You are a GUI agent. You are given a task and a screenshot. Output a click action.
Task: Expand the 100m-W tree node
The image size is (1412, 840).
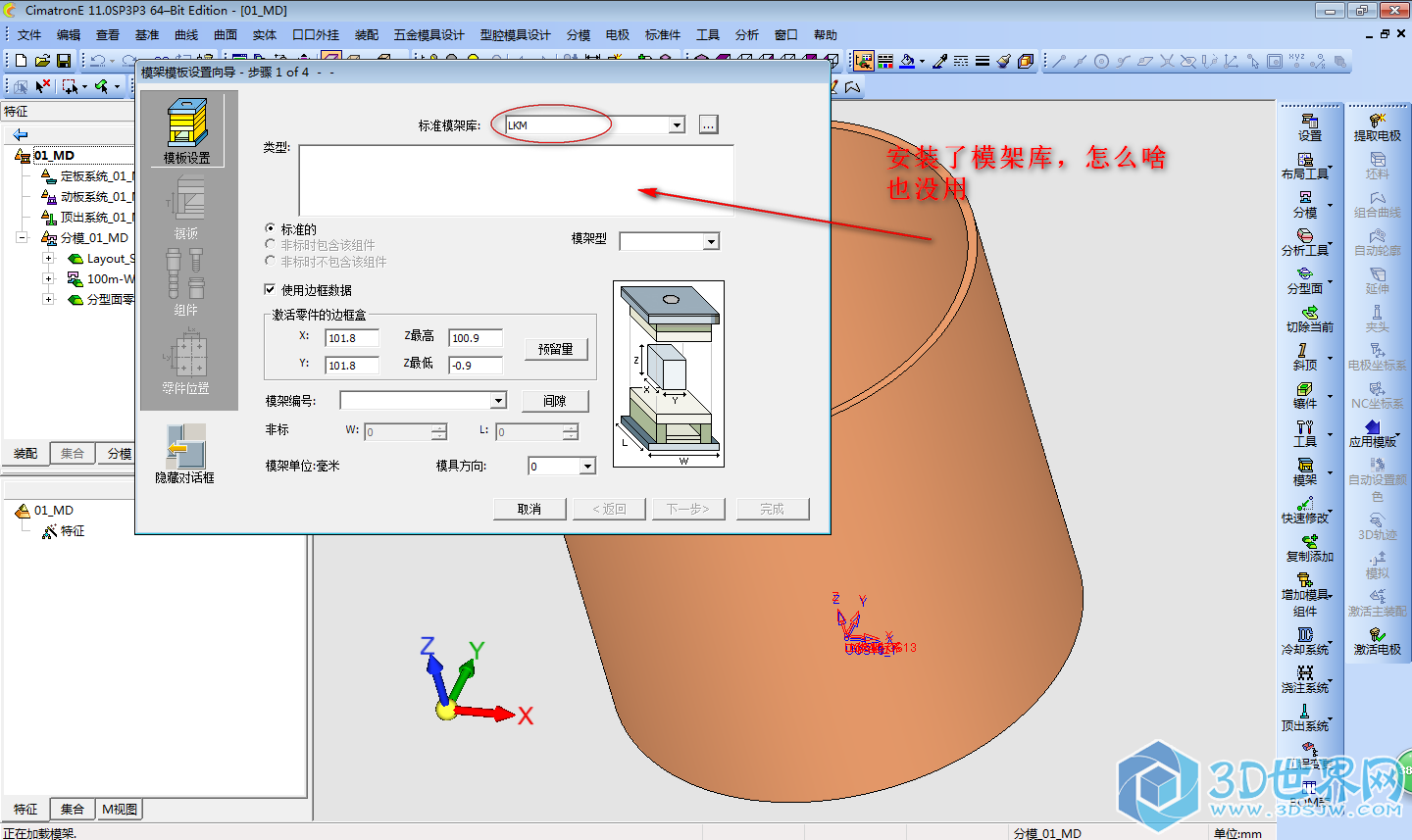tap(48, 278)
